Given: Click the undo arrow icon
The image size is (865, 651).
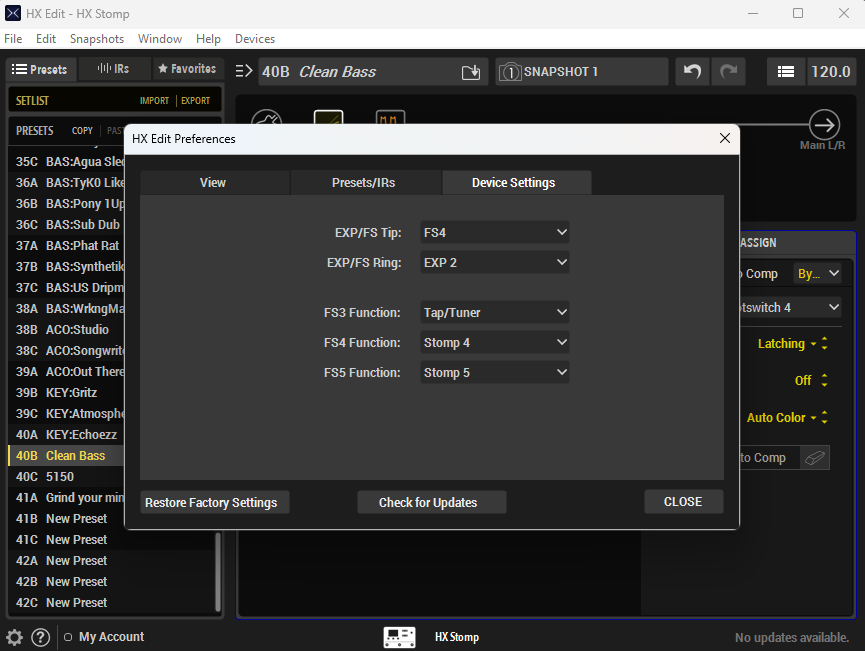Looking at the screenshot, I should tap(692, 72).
